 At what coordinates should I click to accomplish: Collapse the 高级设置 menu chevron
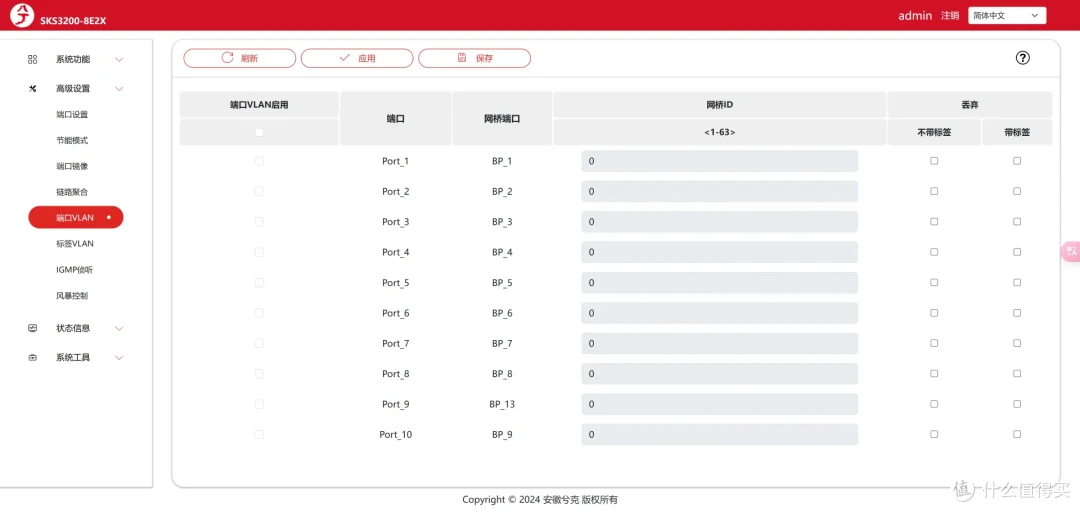[119, 88]
